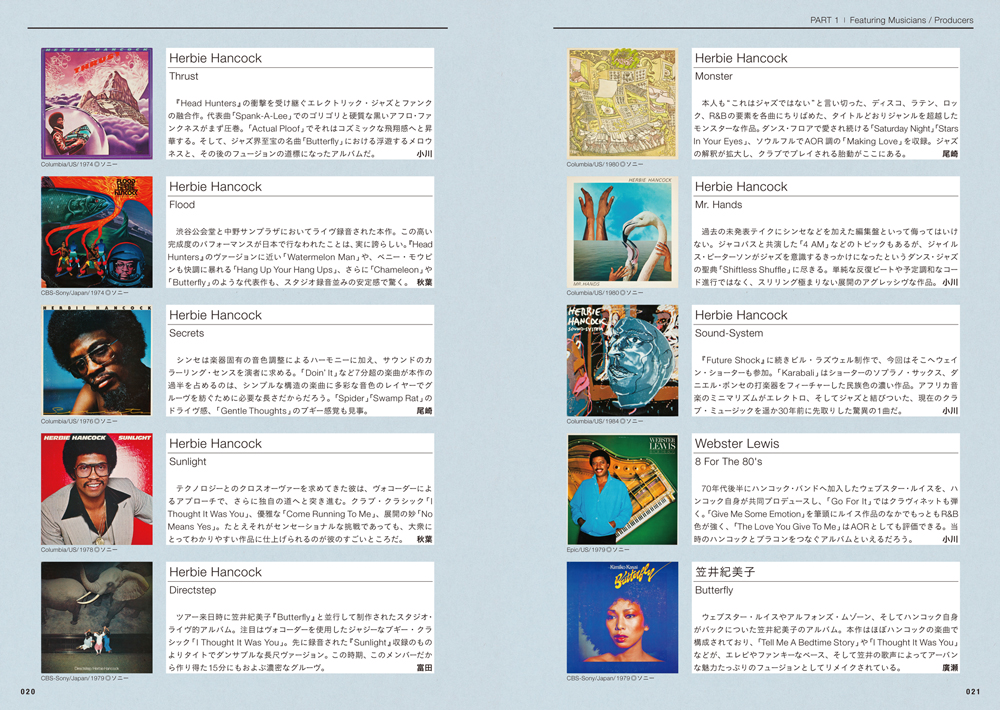Image resolution: width=1000 pixels, height=710 pixels.
Task: Select the Webster Lewis album cover
Action: (622, 489)
